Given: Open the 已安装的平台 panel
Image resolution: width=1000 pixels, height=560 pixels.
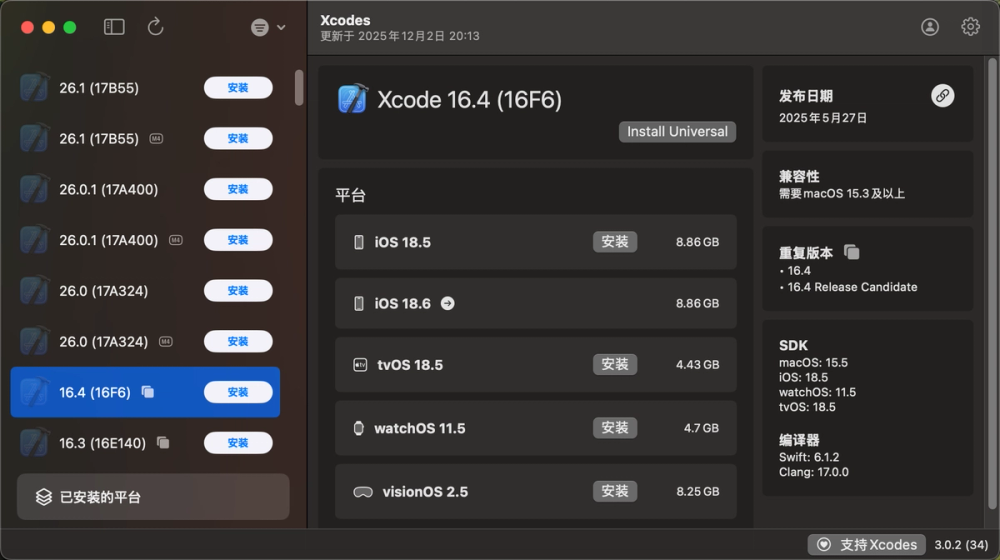Looking at the screenshot, I should [153, 497].
